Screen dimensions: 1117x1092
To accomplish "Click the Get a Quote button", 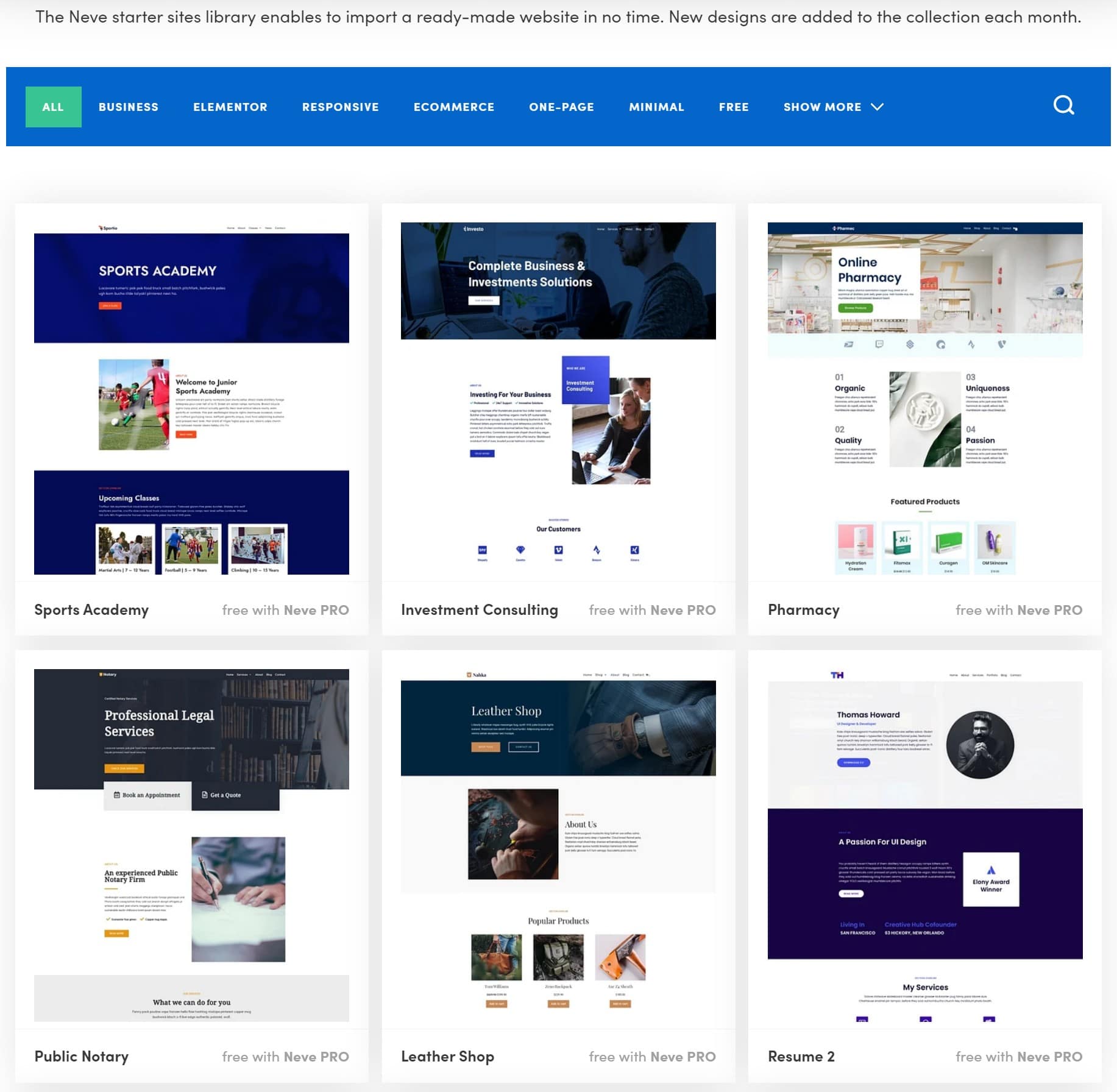I will coord(221,795).
